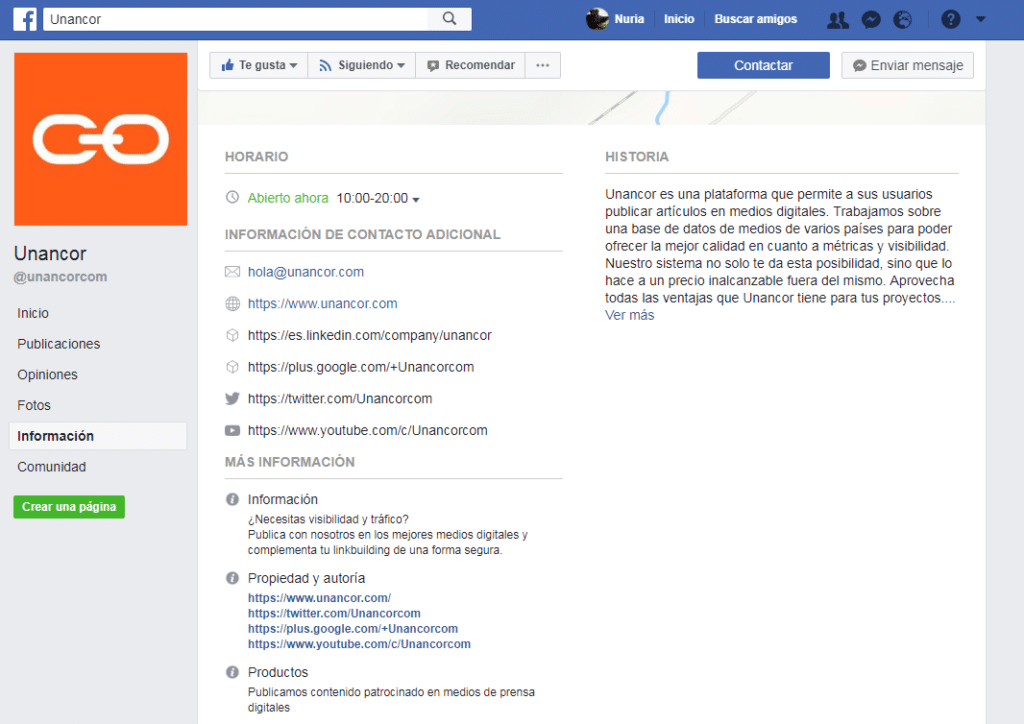This screenshot has width=1024, height=724.
Task: Open the friend requests icon
Action: [x=837, y=20]
